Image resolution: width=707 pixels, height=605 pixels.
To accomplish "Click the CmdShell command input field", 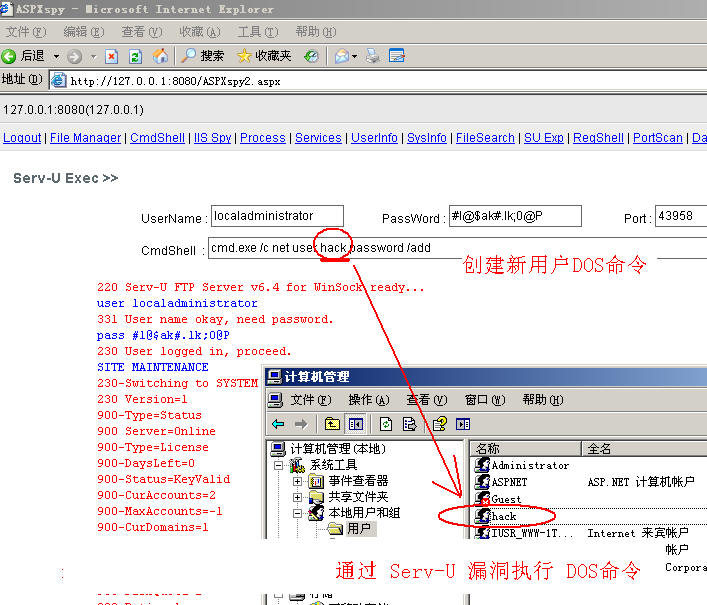I will (457, 248).
